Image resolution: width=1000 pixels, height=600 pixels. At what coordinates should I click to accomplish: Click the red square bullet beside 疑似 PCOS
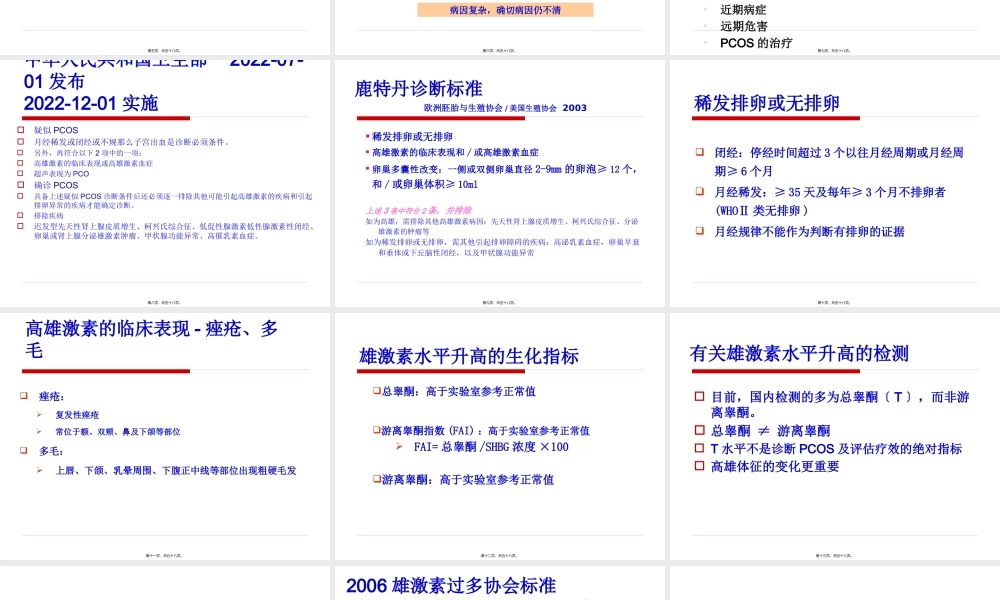(x=20, y=130)
